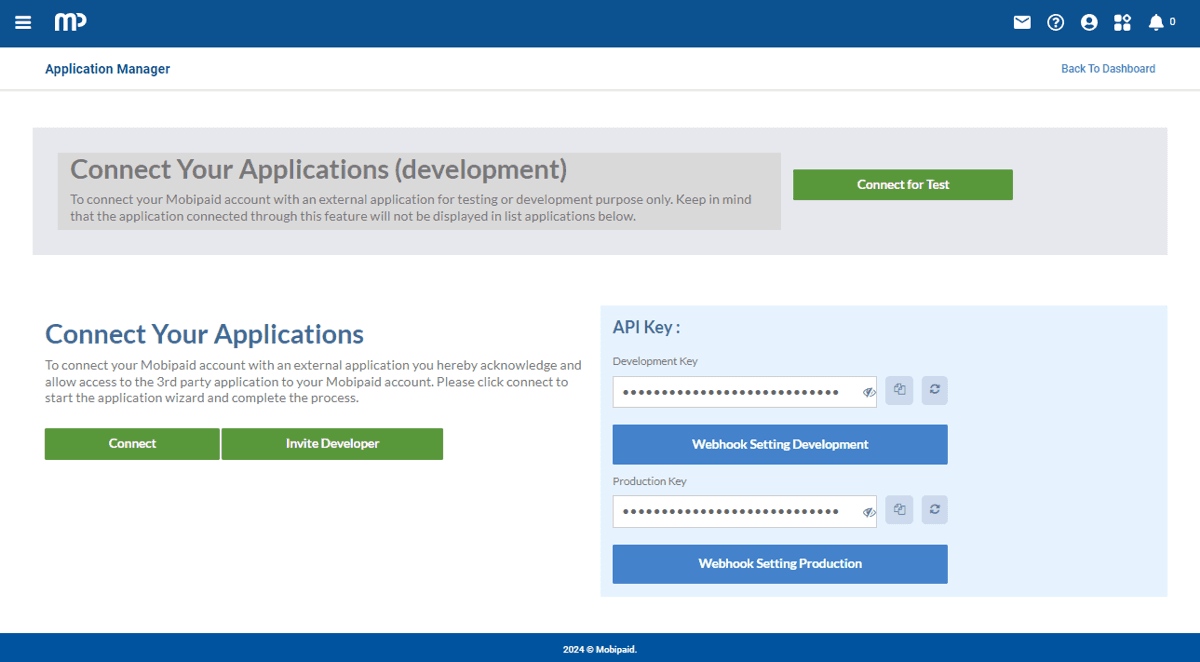
Task: Open the help question mark icon
Action: tap(1055, 22)
